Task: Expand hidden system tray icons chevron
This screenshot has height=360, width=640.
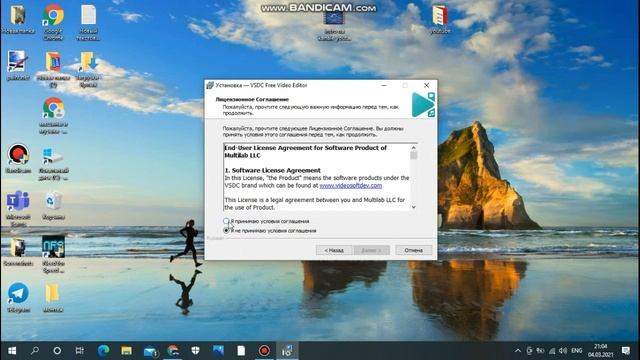Action: tap(518, 351)
